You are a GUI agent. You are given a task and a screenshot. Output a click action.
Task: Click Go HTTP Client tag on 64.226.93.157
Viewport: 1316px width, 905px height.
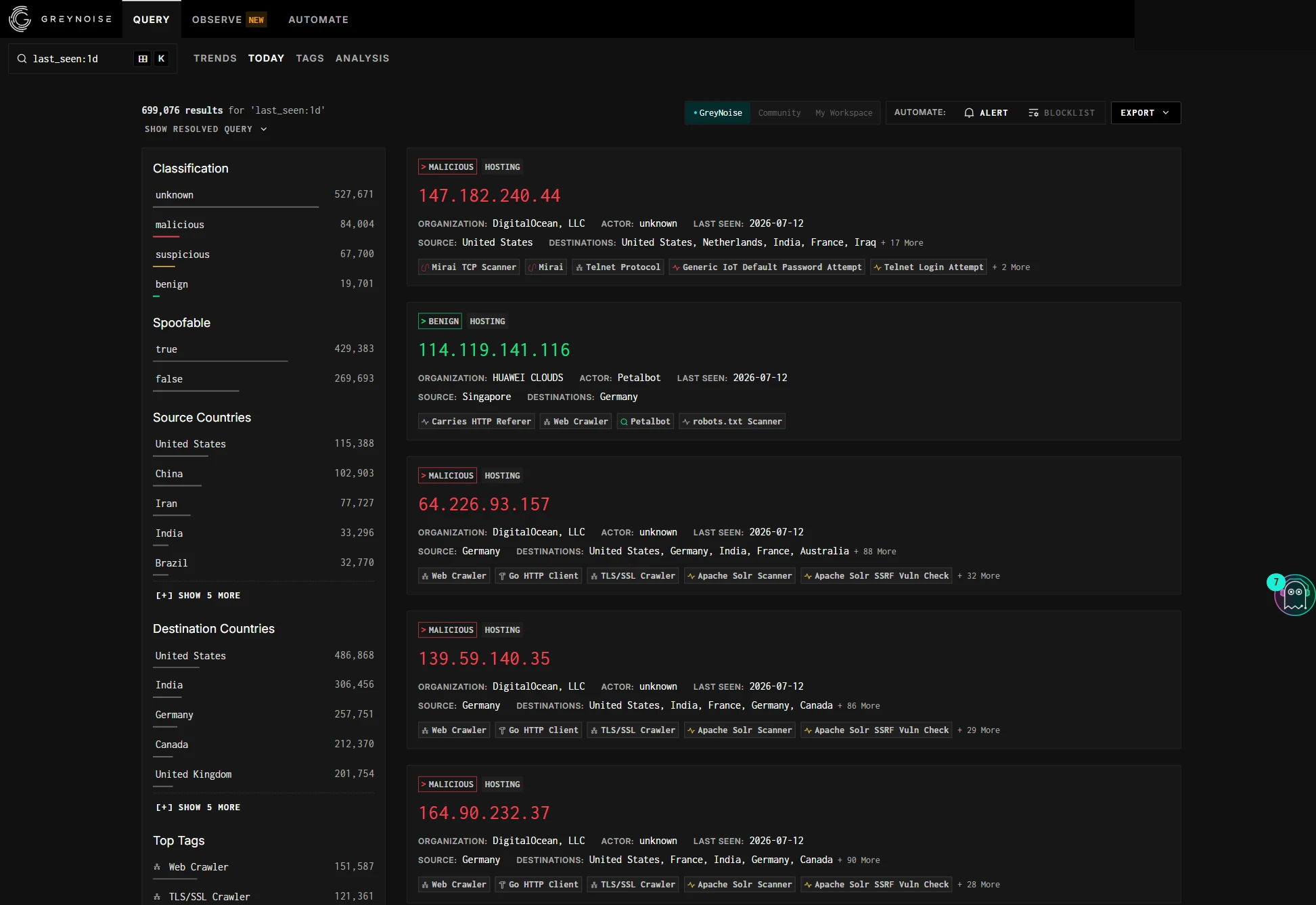tap(538, 576)
